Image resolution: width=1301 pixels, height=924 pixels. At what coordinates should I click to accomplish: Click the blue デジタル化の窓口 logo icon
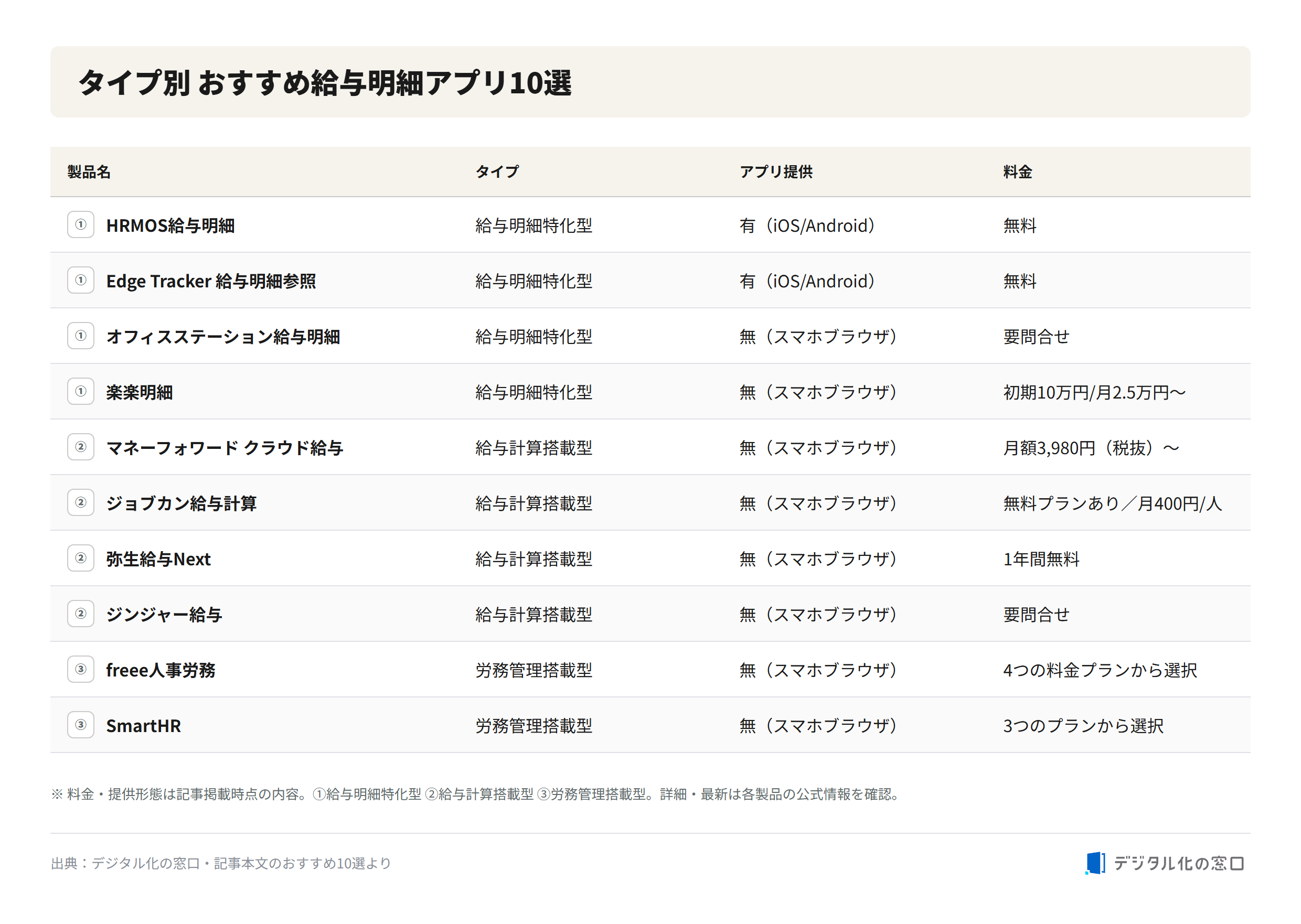pyautogui.click(x=1094, y=863)
